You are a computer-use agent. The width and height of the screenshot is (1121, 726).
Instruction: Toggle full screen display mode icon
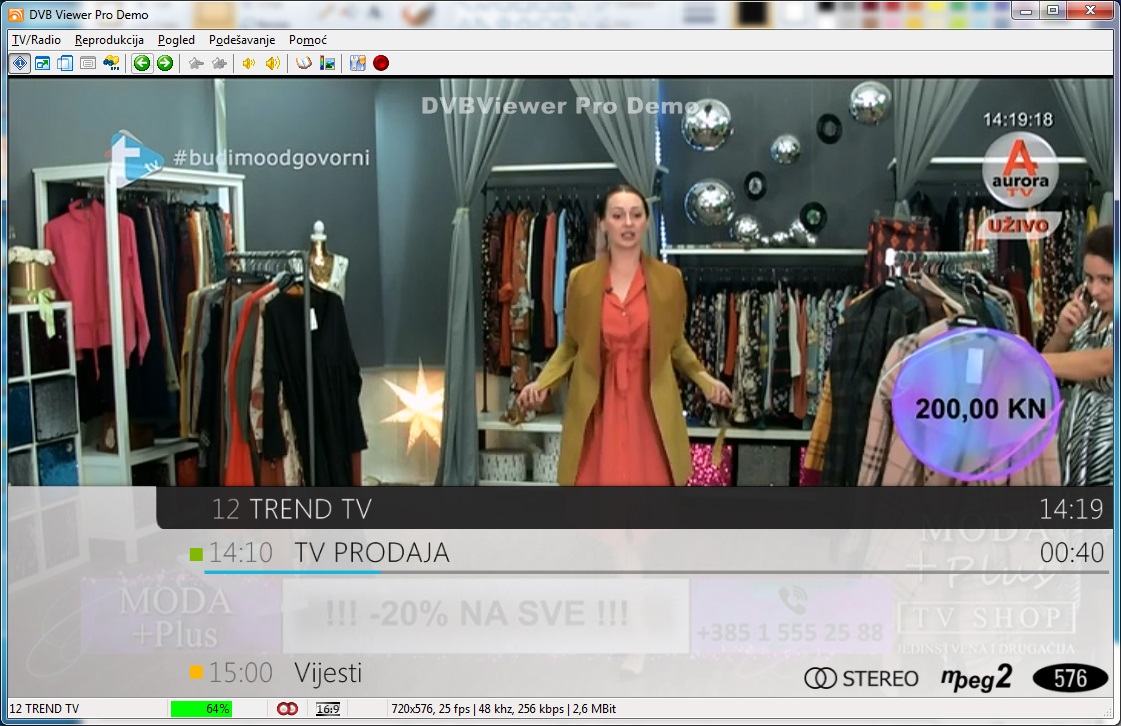42,63
